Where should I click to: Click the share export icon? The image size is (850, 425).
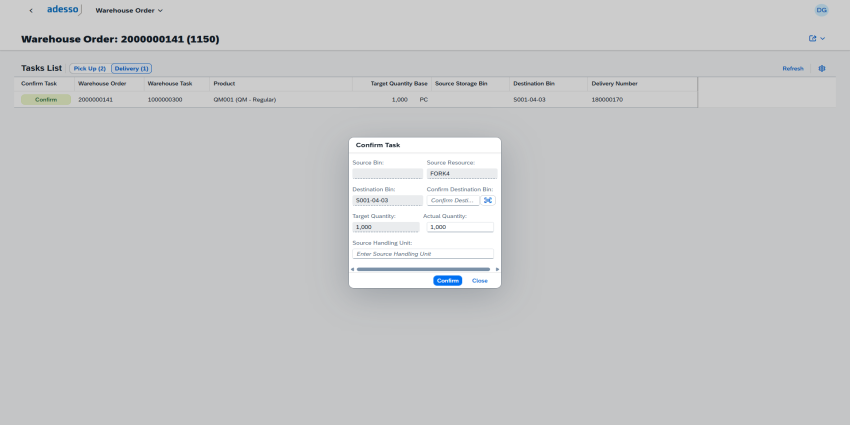(813, 39)
